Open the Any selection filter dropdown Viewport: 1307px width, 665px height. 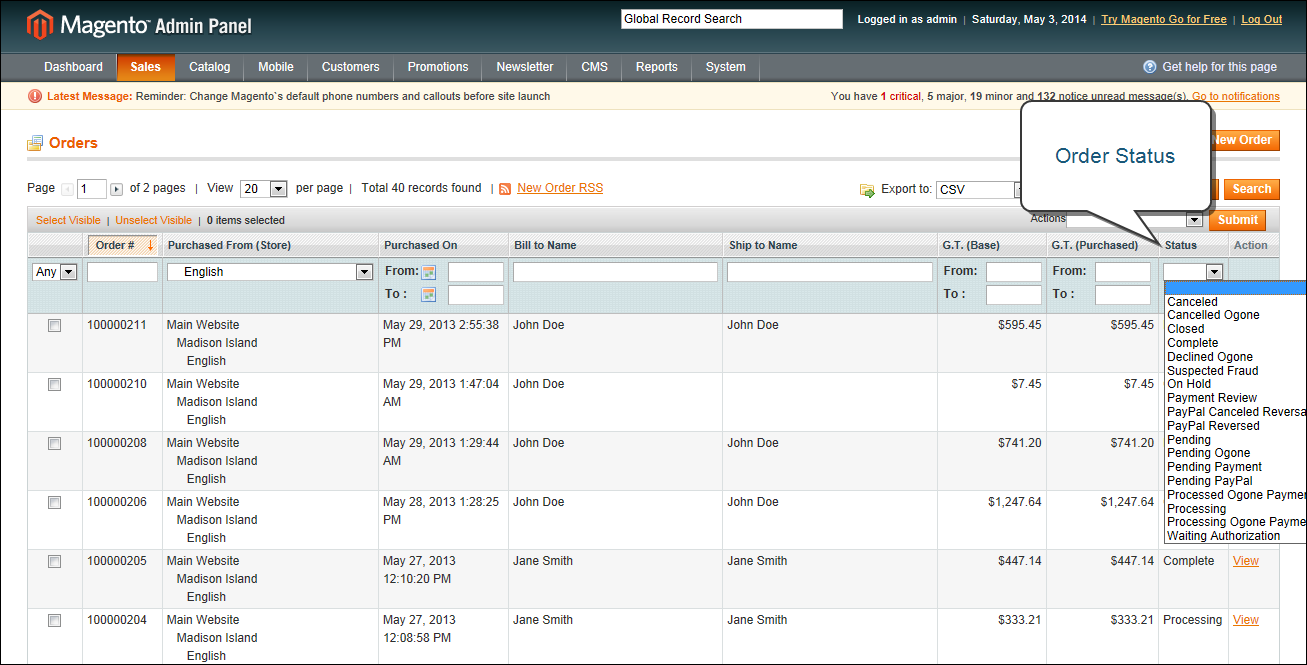(x=55, y=272)
